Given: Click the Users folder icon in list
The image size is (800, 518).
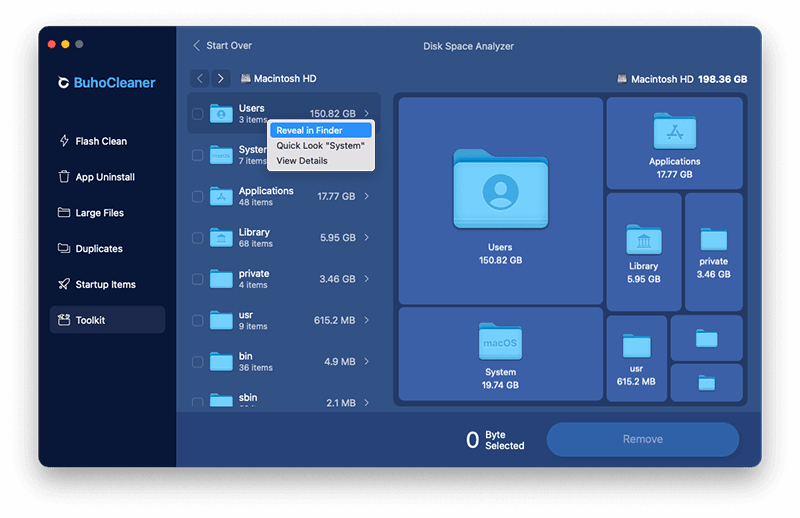Looking at the screenshot, I should pos(221,113).
